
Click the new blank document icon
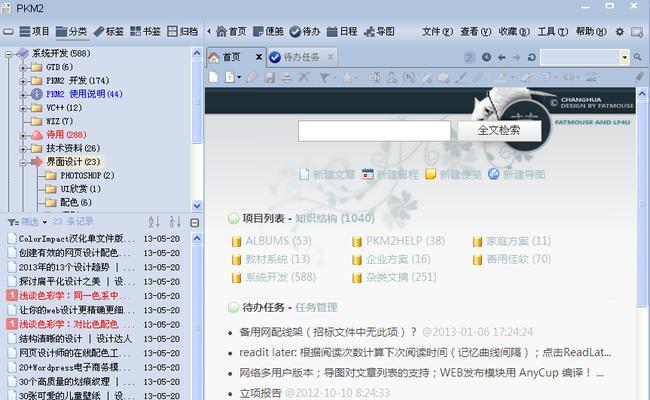pyautogui.click(x=213, y=77)
